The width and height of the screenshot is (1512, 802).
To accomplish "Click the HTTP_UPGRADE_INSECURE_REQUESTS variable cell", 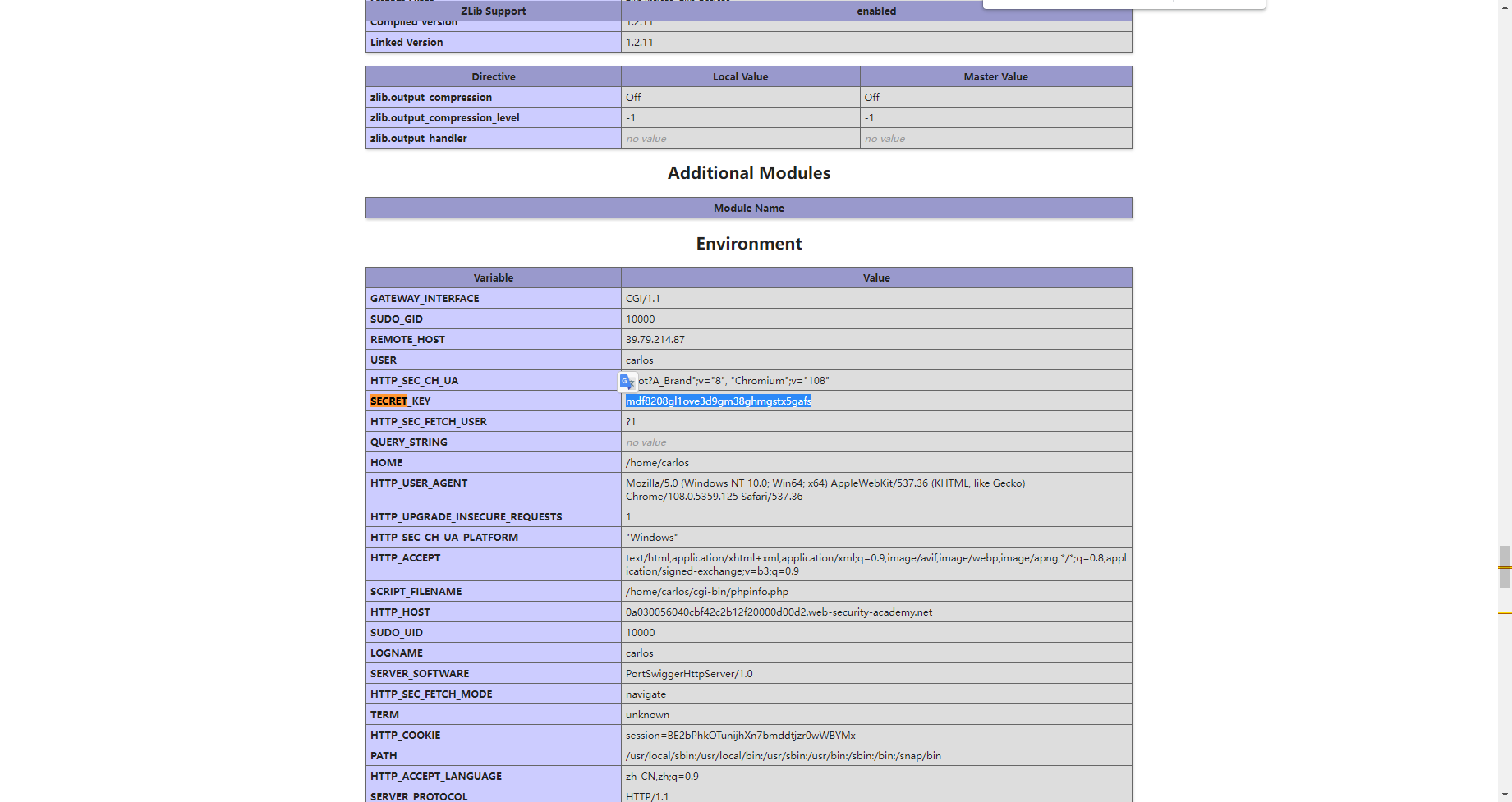I will pyautogui.click(x=494, y=517).
